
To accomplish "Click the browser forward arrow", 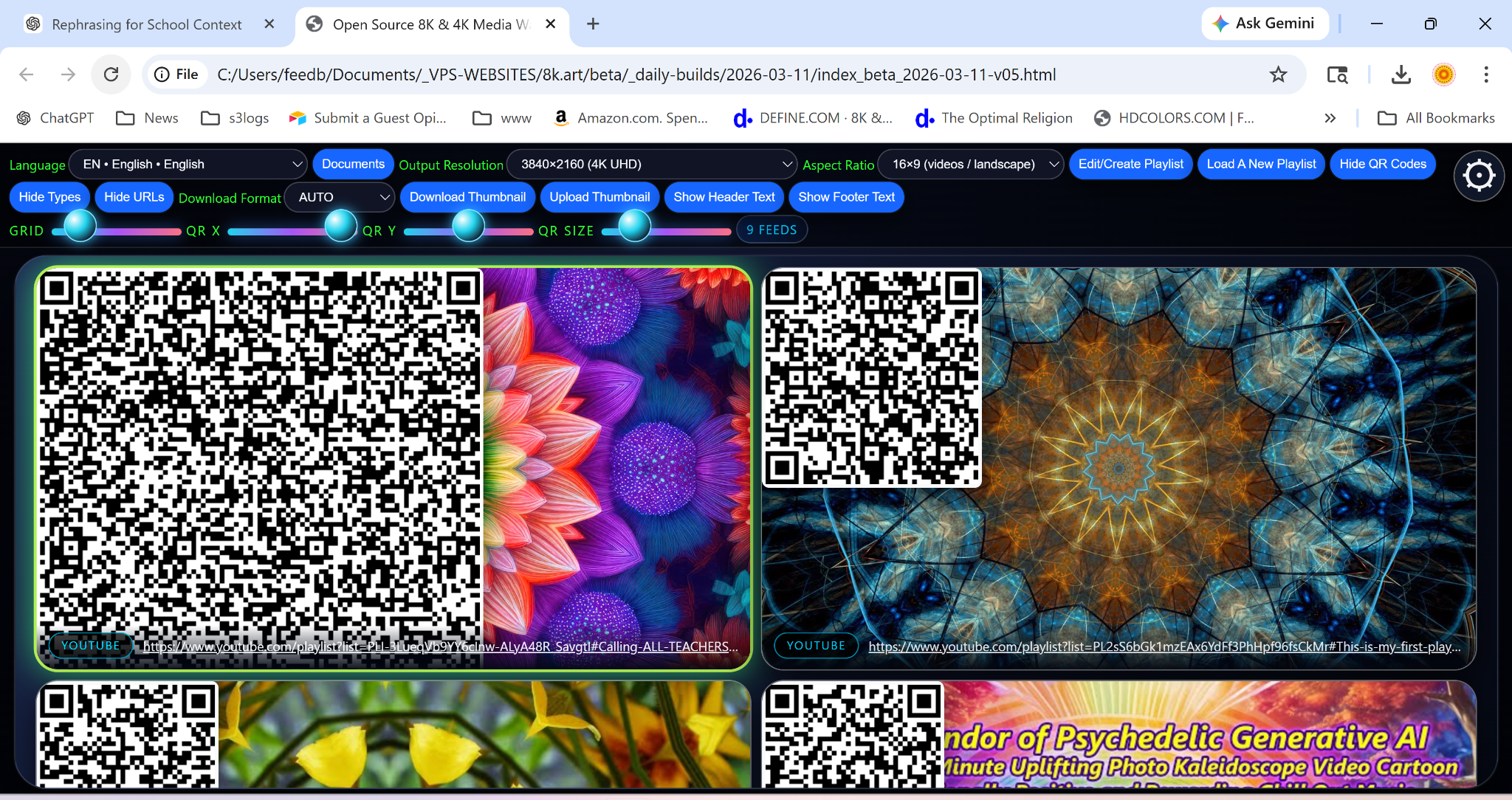I will coord(68,75).
